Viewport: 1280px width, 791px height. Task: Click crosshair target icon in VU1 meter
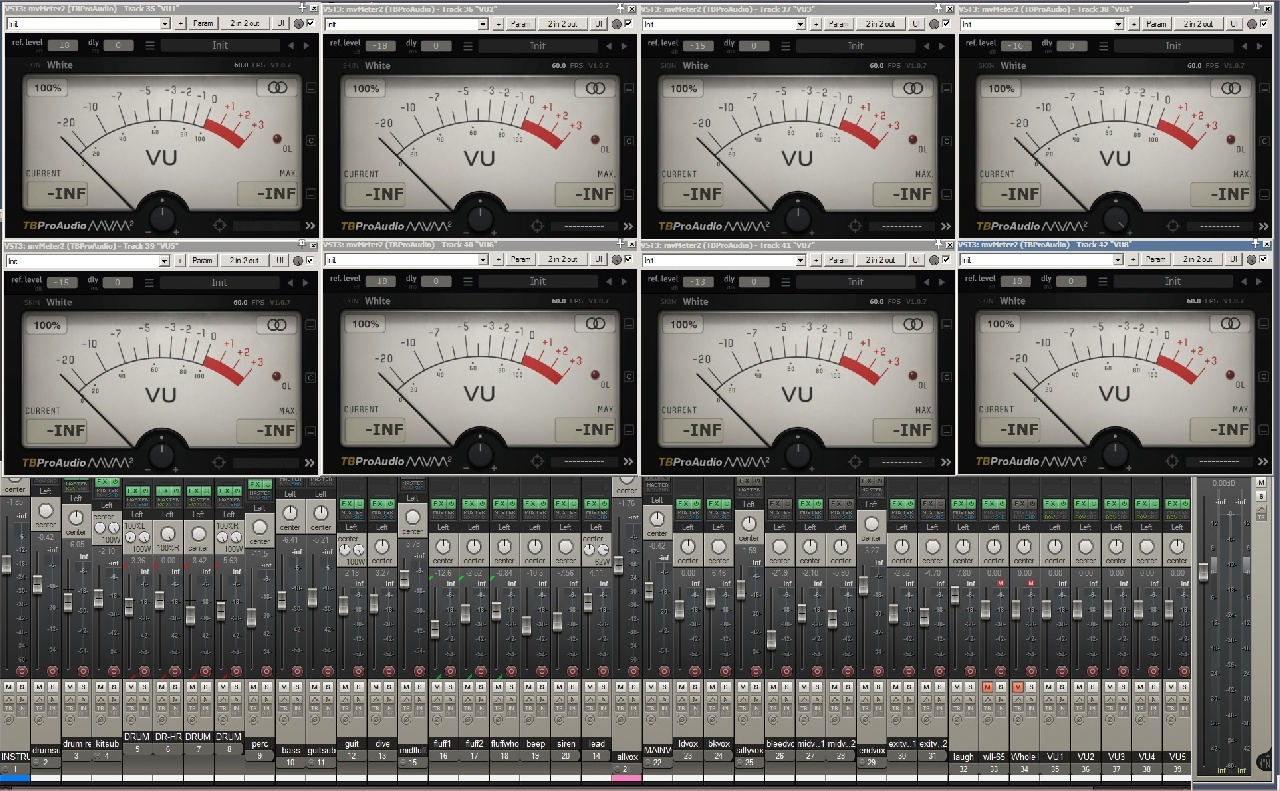(x=220, y=226)
